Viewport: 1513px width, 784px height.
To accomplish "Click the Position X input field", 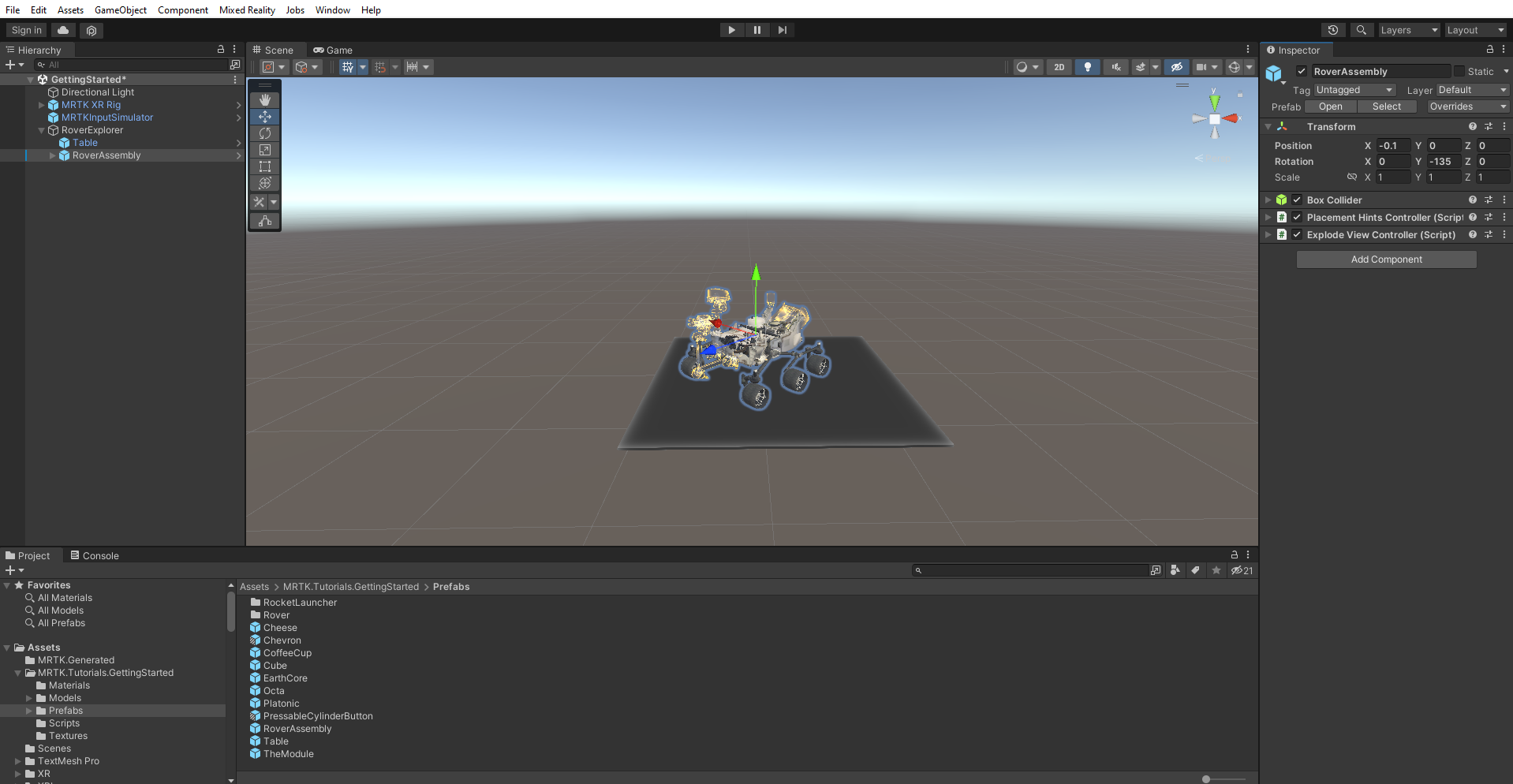I will point(1393,146).
